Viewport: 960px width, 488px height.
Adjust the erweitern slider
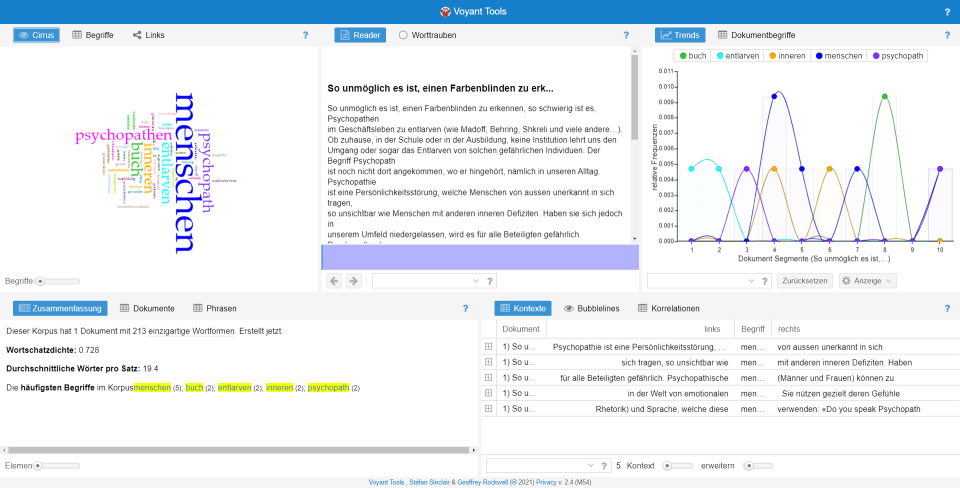click(757, 466)
